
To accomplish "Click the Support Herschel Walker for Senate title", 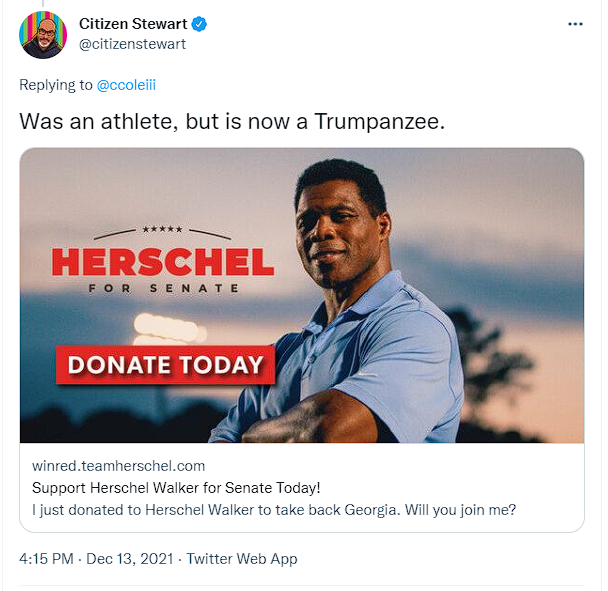I will click(176, 488).
